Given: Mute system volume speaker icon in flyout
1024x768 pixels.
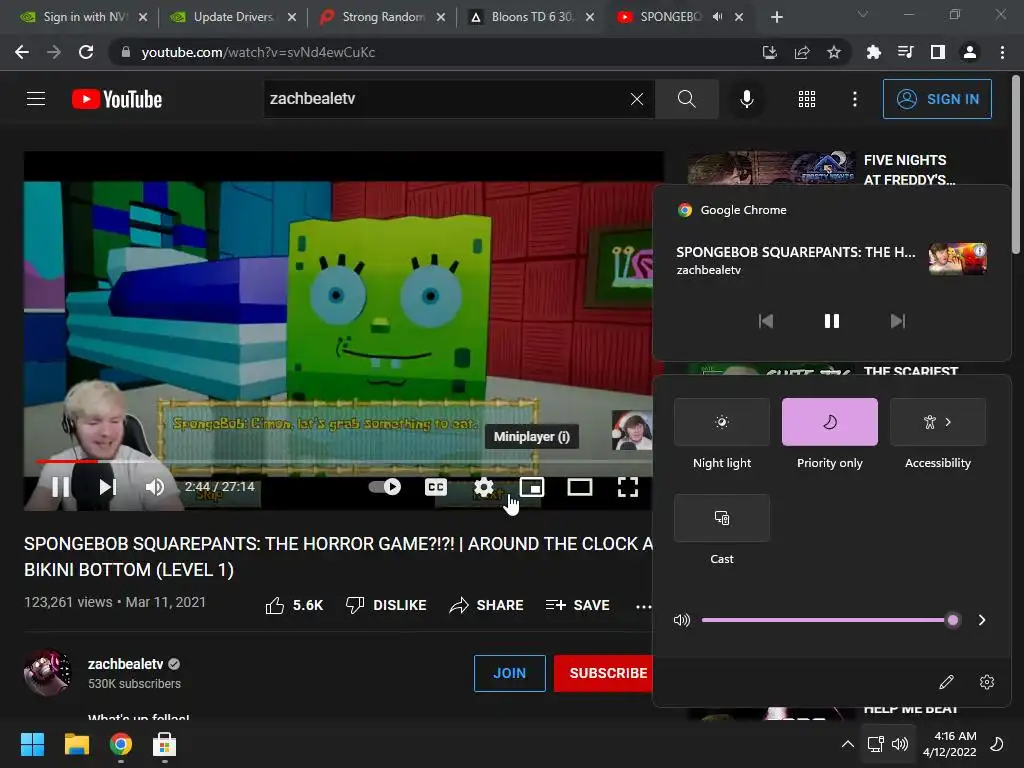Looking at the screenshot, I should 681,620.
